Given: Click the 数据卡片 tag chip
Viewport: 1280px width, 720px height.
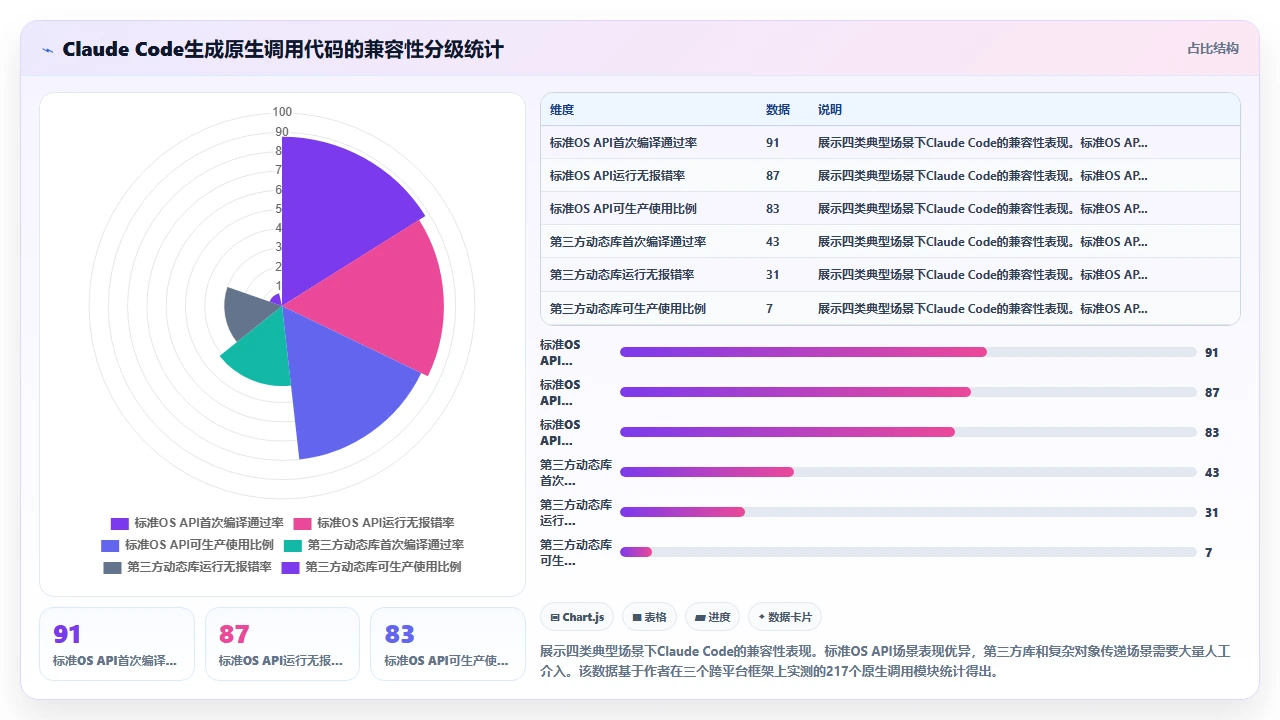Looking at the screenshot, I should tap(785, 617).
